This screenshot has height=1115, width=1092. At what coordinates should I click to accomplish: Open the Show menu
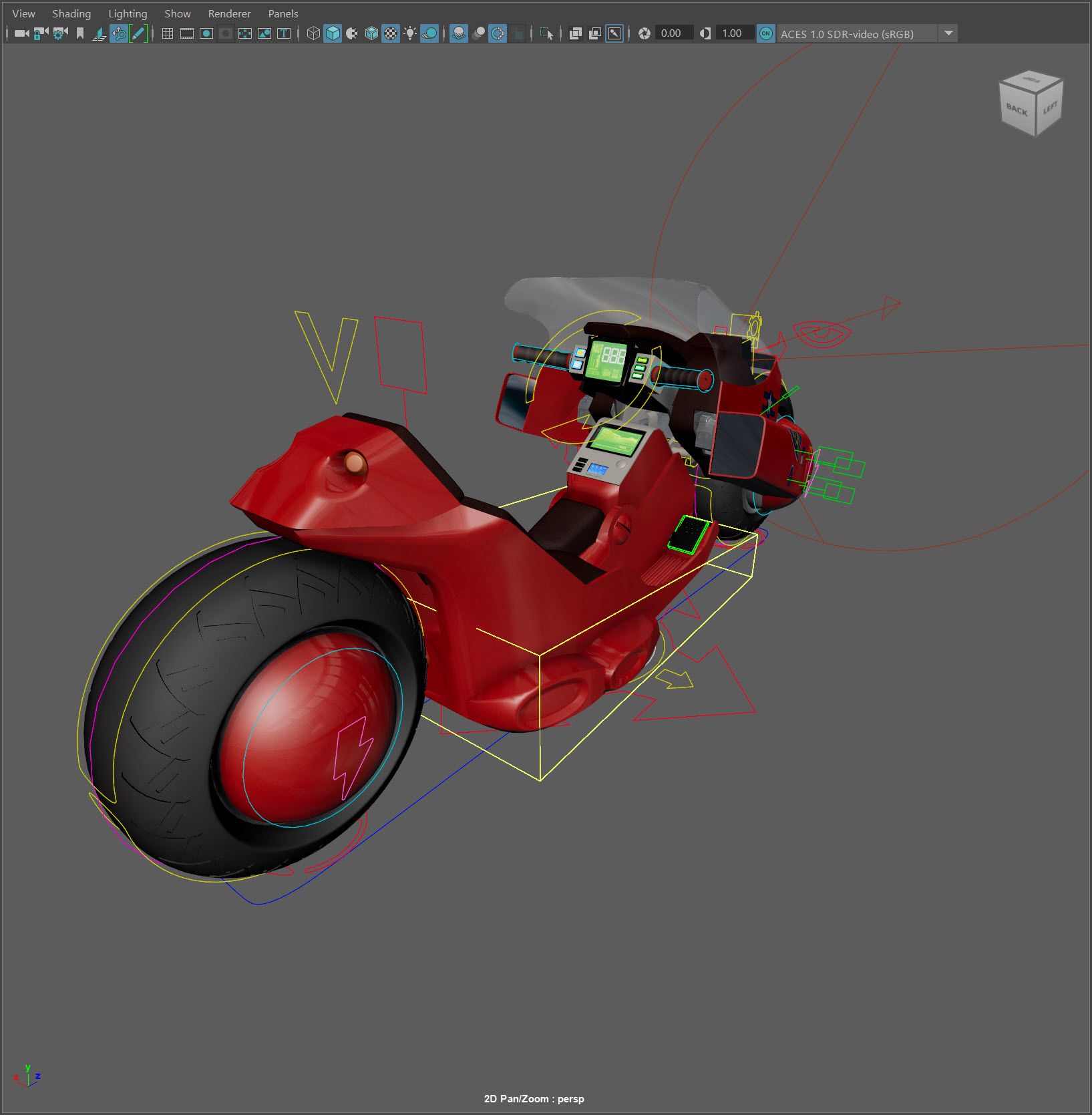pos(178,13)
